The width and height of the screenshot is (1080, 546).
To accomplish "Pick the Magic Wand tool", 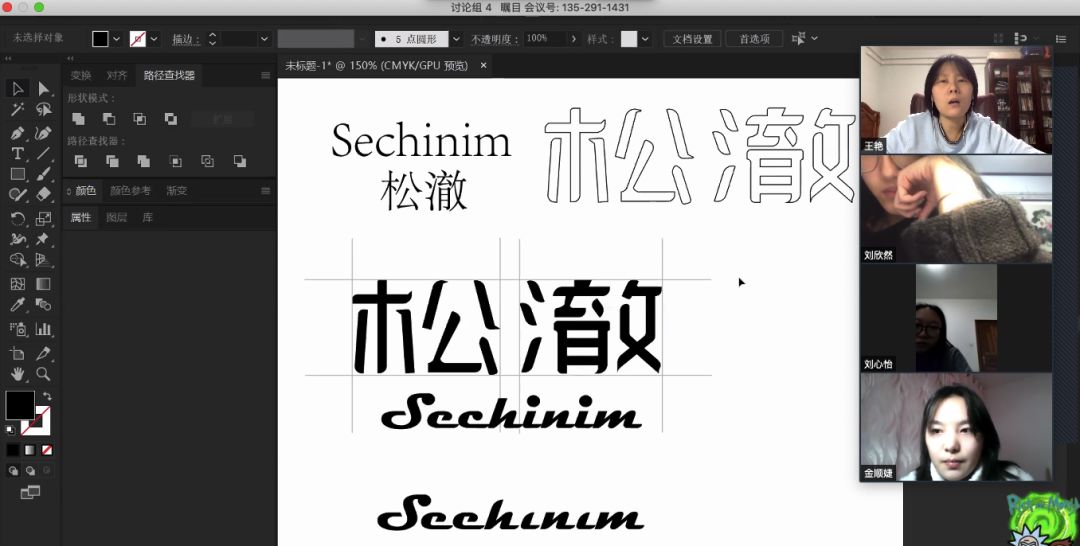I will pyautogui.click(x=17, y=110).
